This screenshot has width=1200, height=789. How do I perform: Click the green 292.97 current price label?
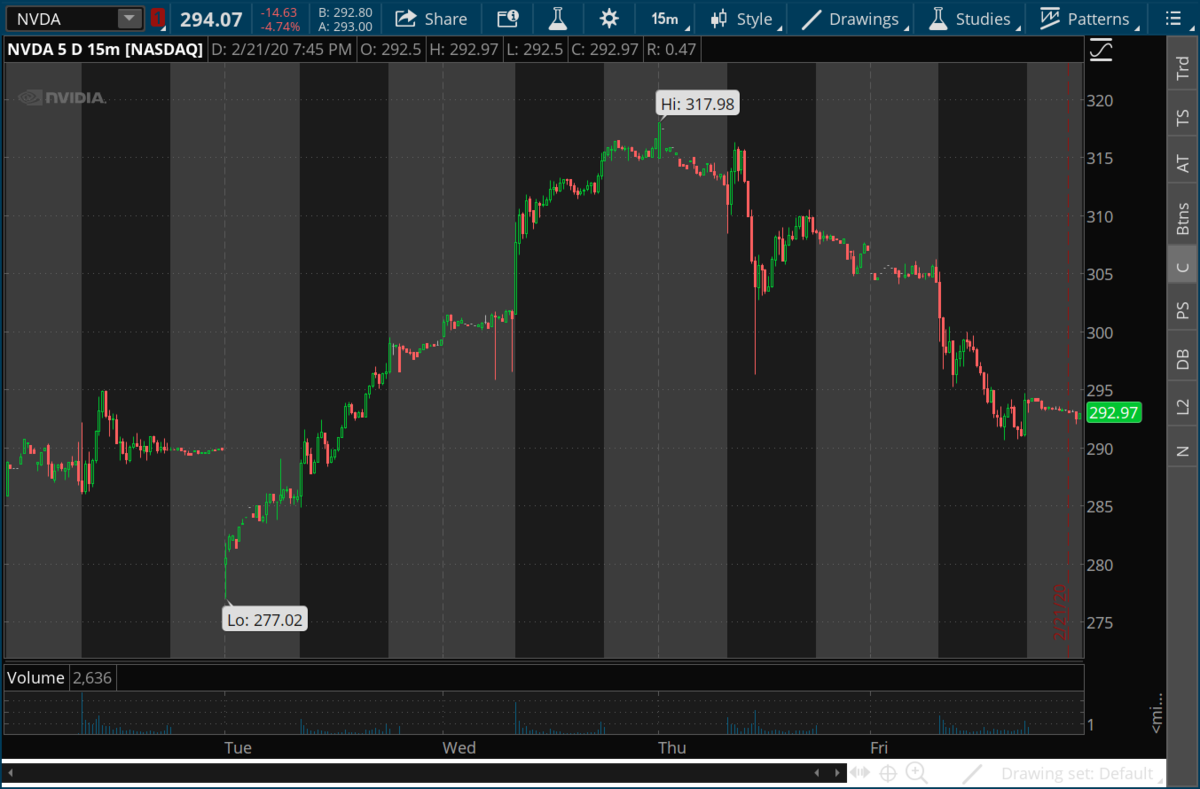click(x=1113, y=412)
